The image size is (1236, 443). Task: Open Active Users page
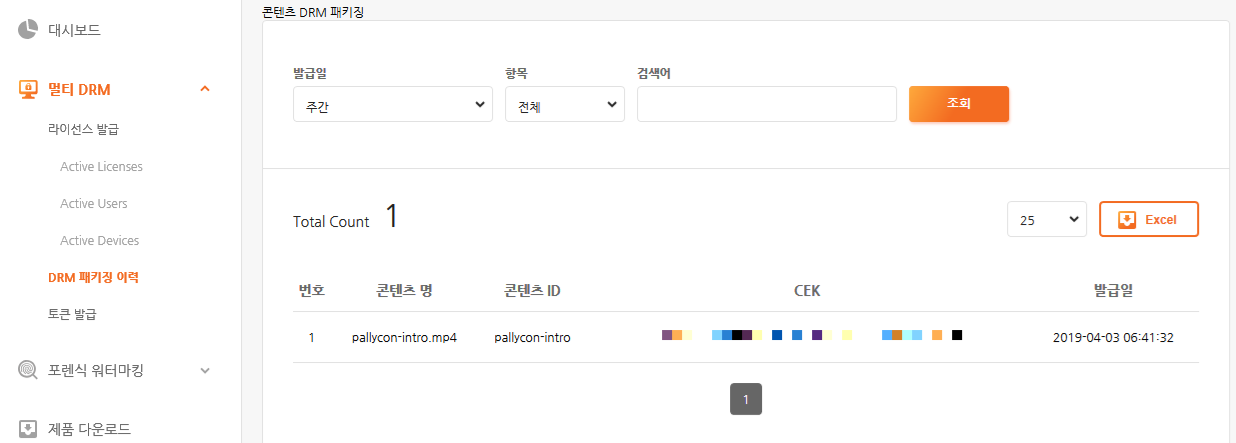[94, 203]
